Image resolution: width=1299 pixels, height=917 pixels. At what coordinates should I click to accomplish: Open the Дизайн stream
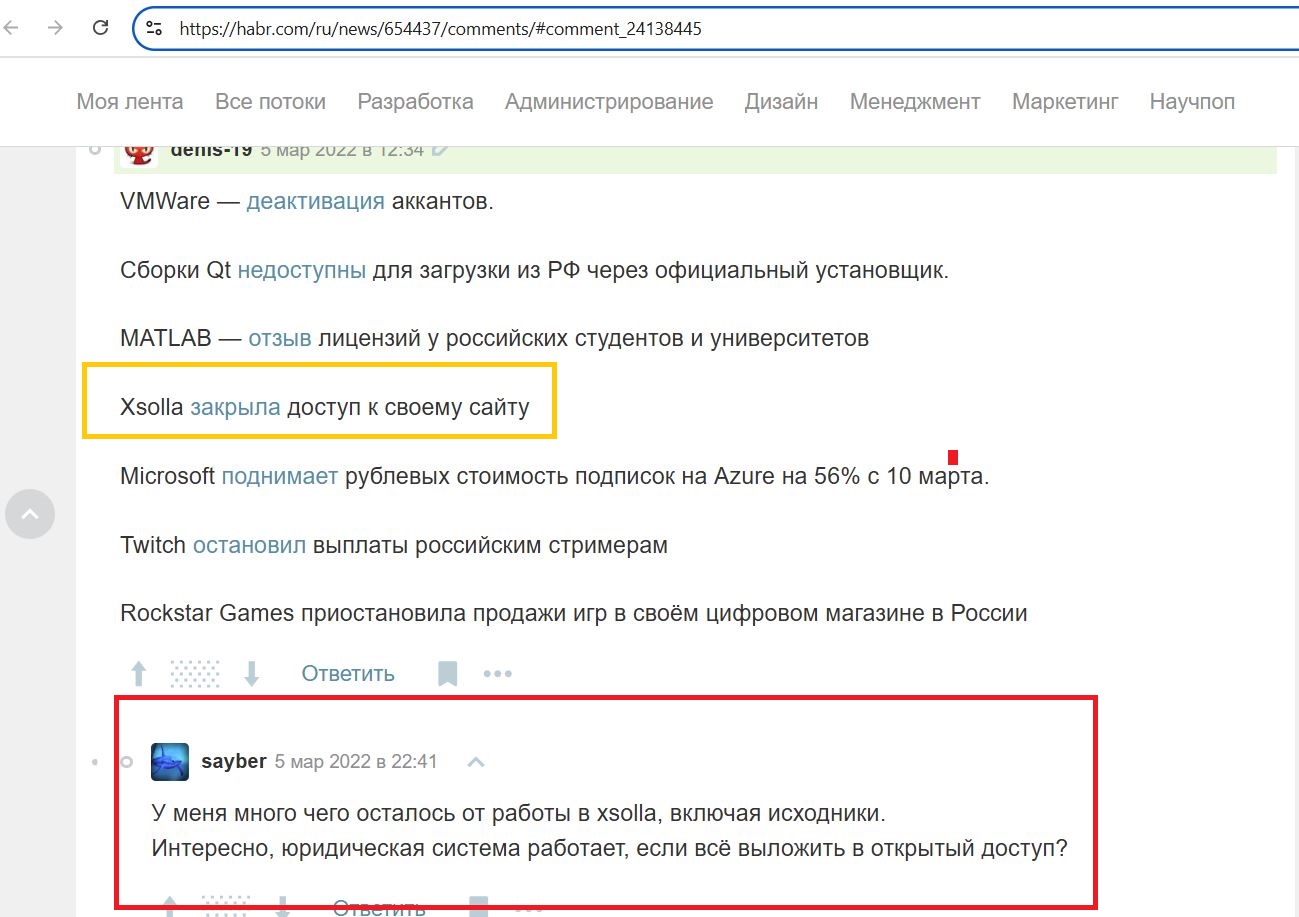(781, 101)
